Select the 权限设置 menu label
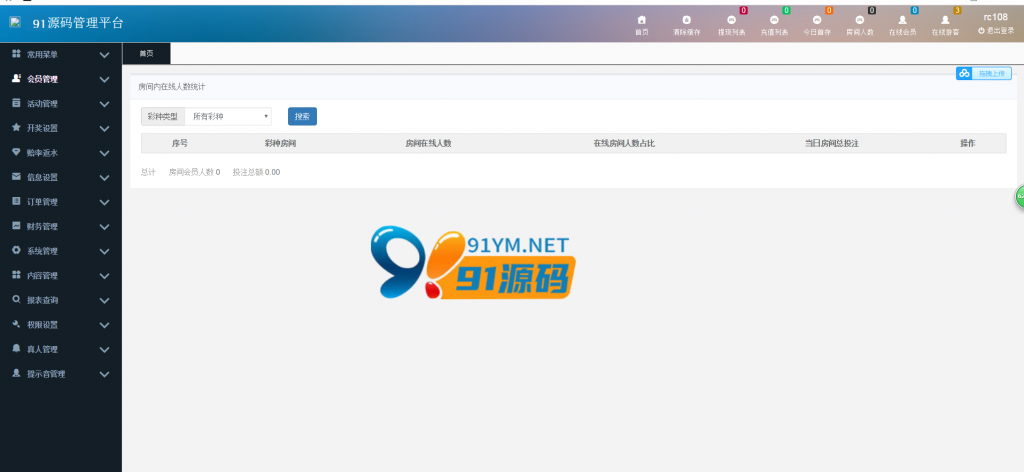Image resolution: width=1024 pixels, height=472 pixels. 42,324
